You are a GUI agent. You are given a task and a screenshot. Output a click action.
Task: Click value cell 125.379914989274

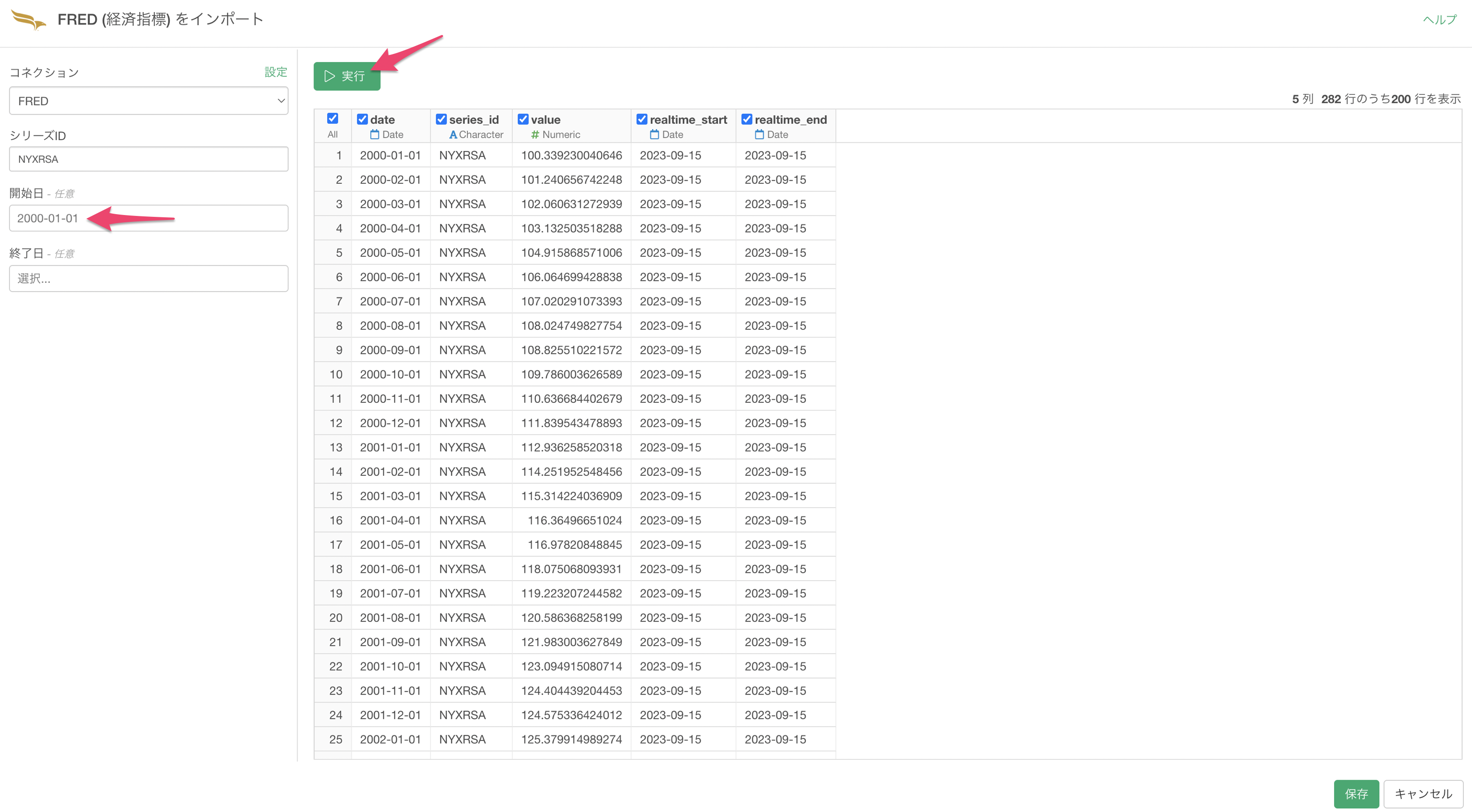click(571, 739)
